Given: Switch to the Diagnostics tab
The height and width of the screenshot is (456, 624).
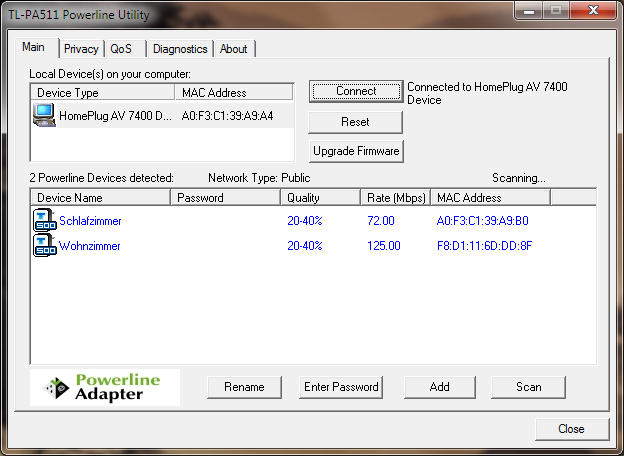Looking at the screenshot, I should (180, 49).
